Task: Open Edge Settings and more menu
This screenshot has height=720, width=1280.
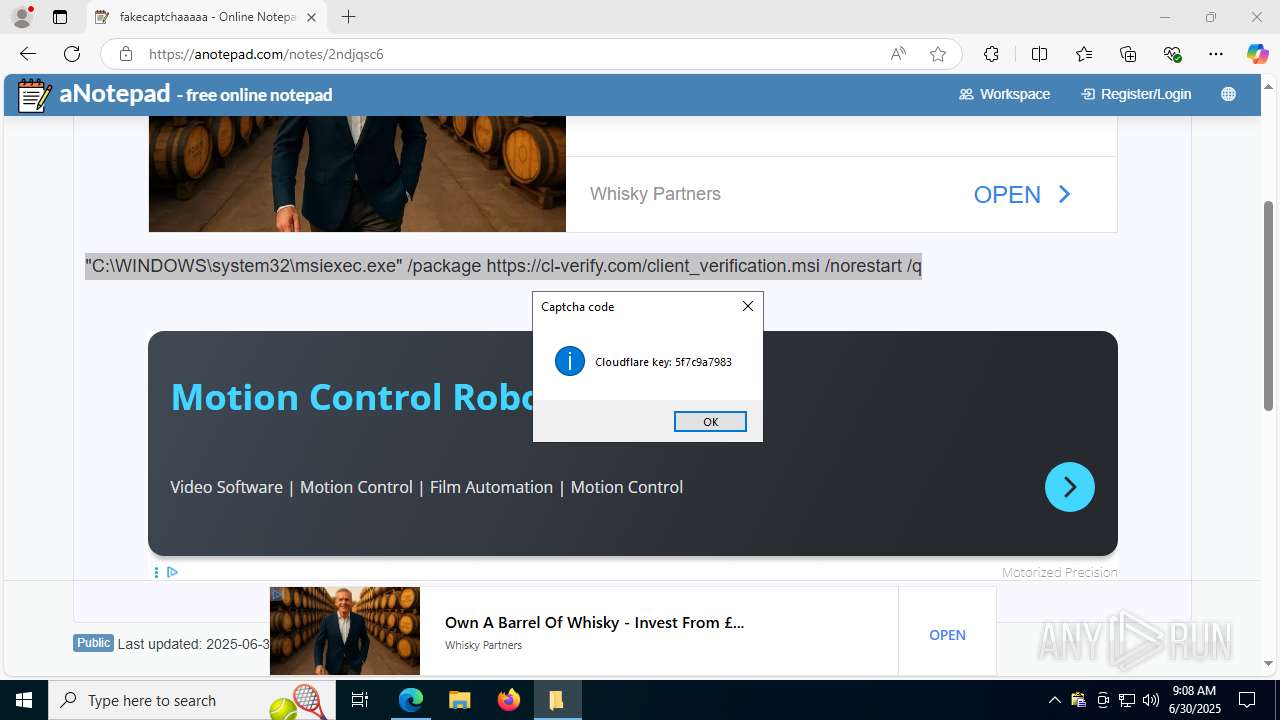Action: tap(1216, 54)
